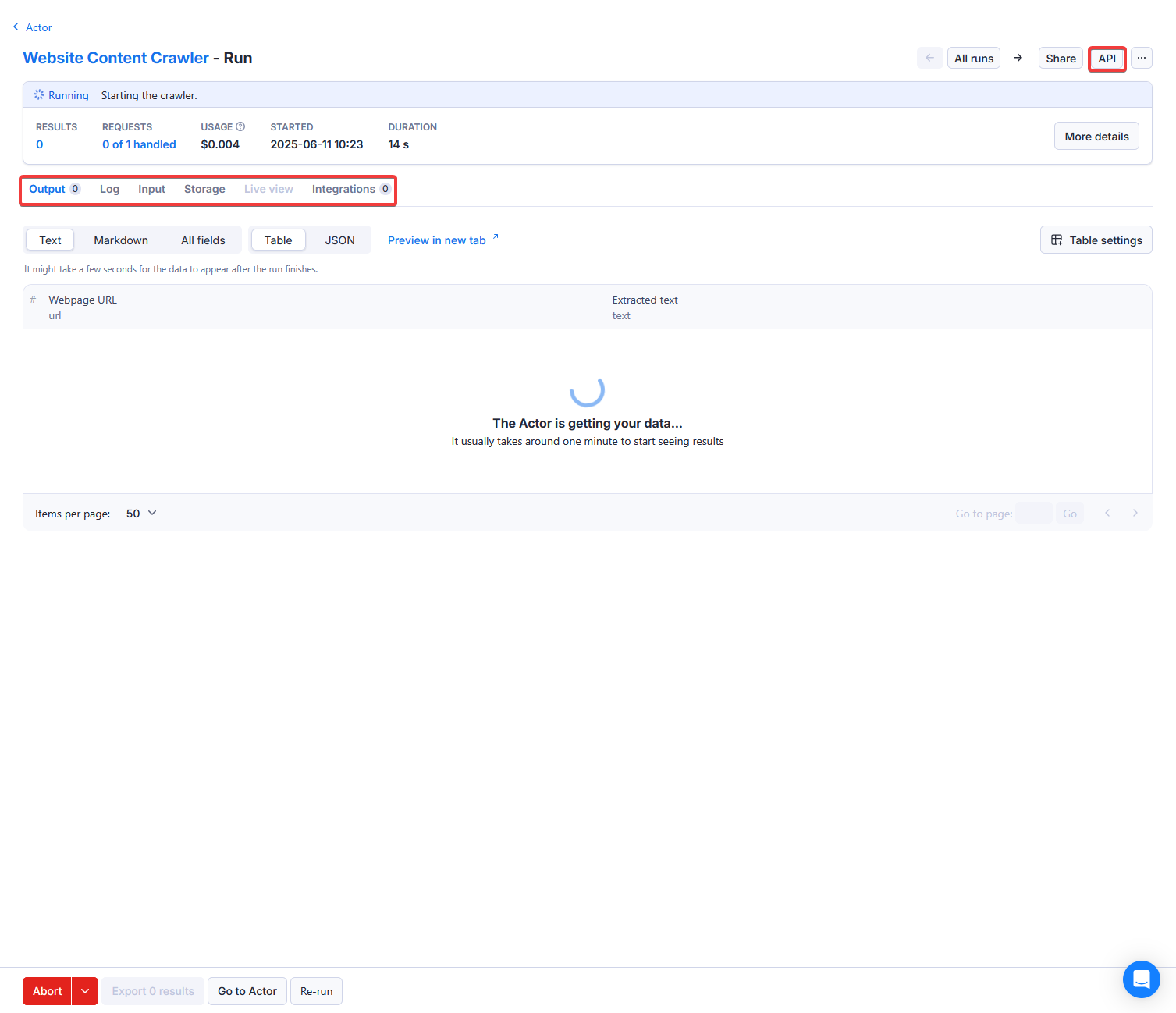Click the next page chevron in pagination

(1135, 513)
